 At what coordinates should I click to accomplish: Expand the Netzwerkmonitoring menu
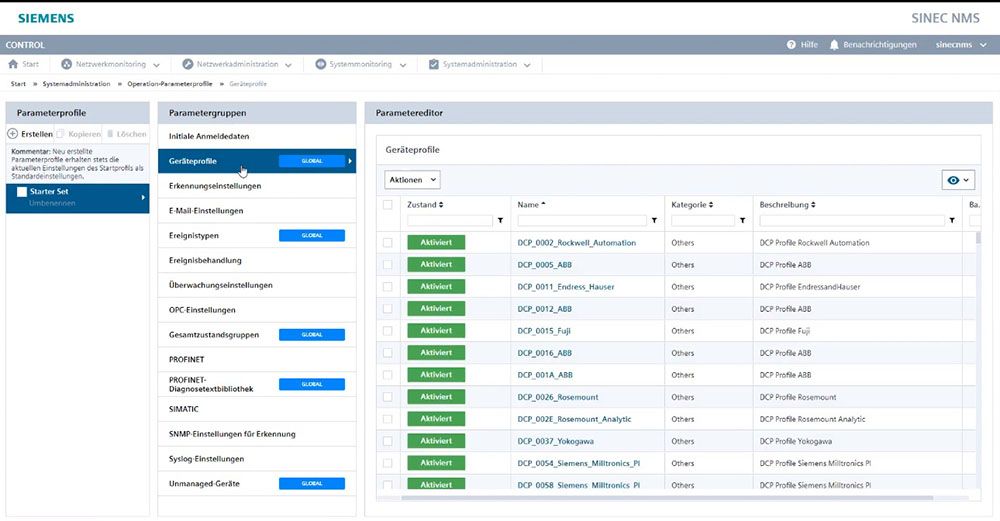tap(117, 64)
